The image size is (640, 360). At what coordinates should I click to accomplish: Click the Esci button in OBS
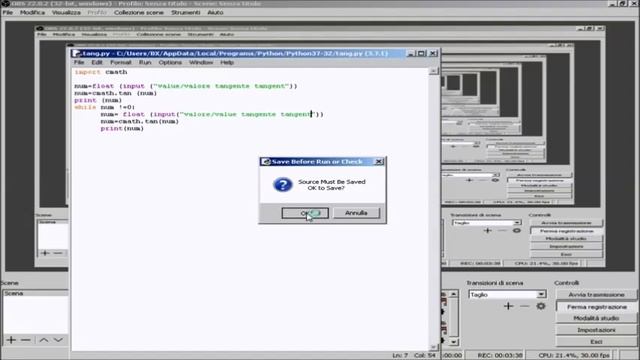pyautogui.click(x=596, y=342)
